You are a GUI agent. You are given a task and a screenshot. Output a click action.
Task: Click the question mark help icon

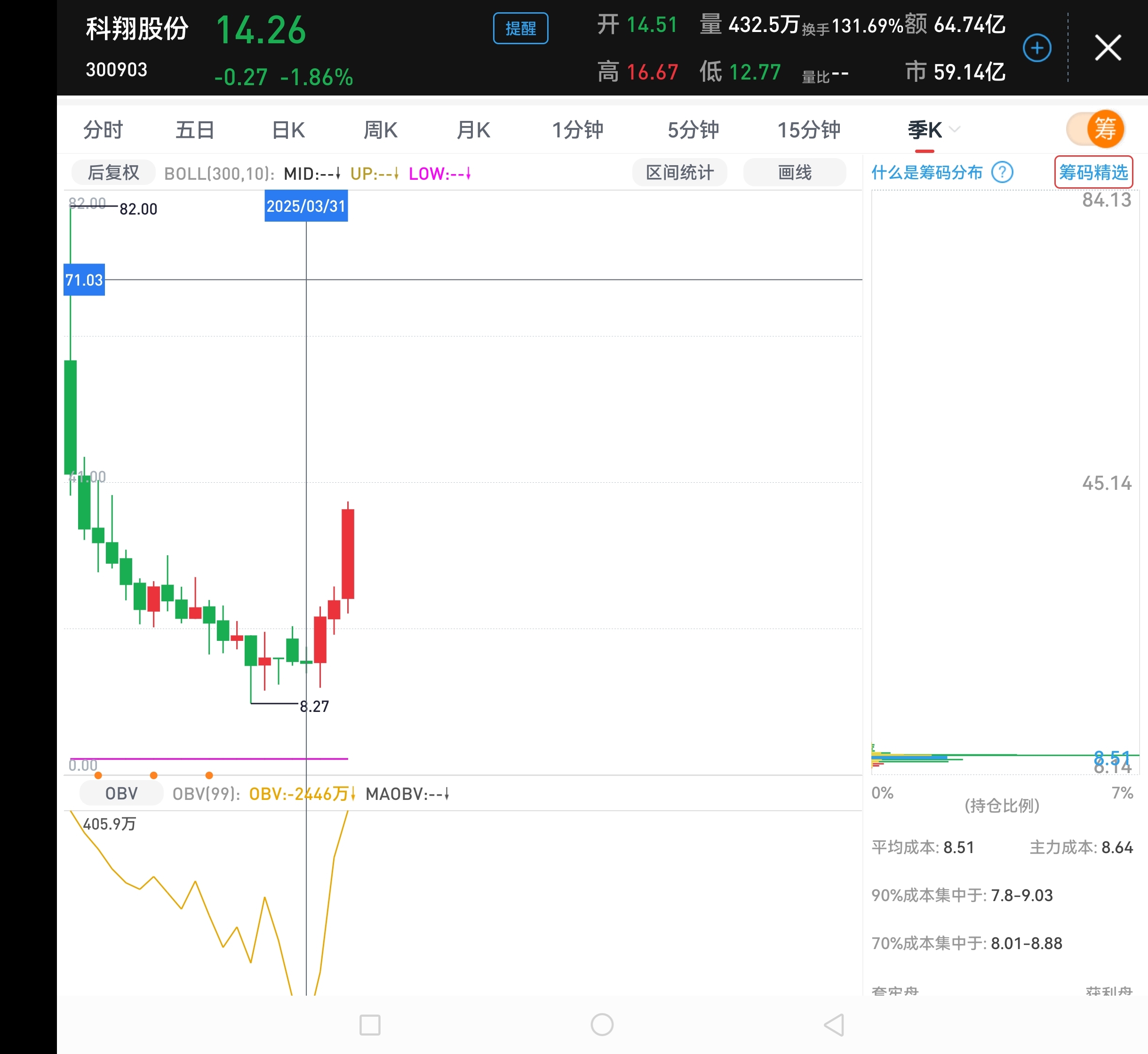click(1002, 172)
